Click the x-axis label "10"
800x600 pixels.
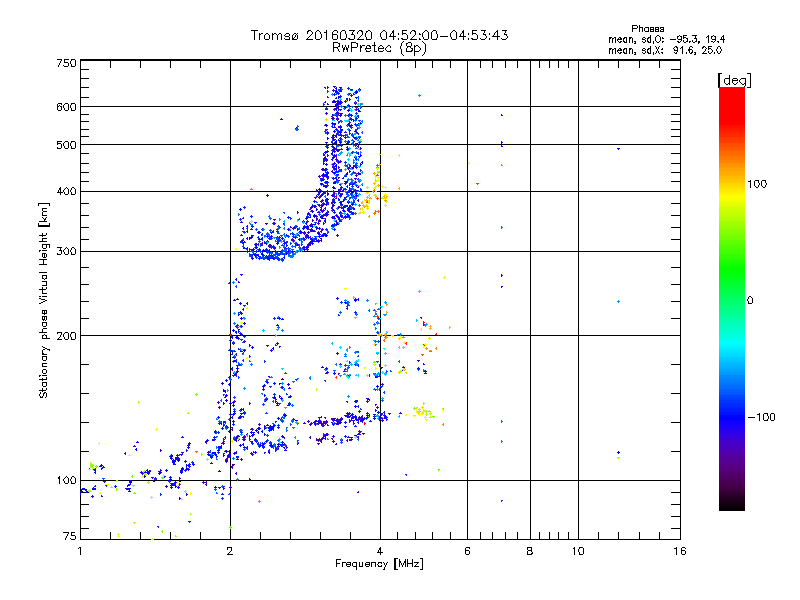click(x=578, y=551)
